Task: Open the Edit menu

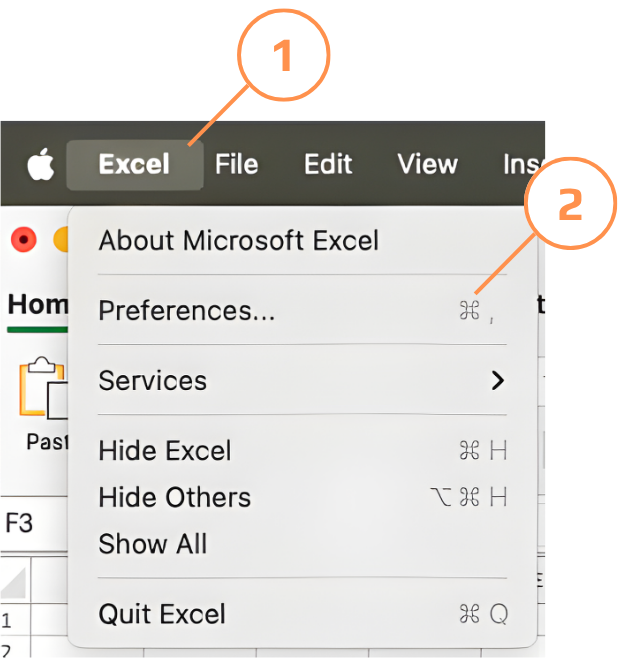Action: [x=328, y=165]
